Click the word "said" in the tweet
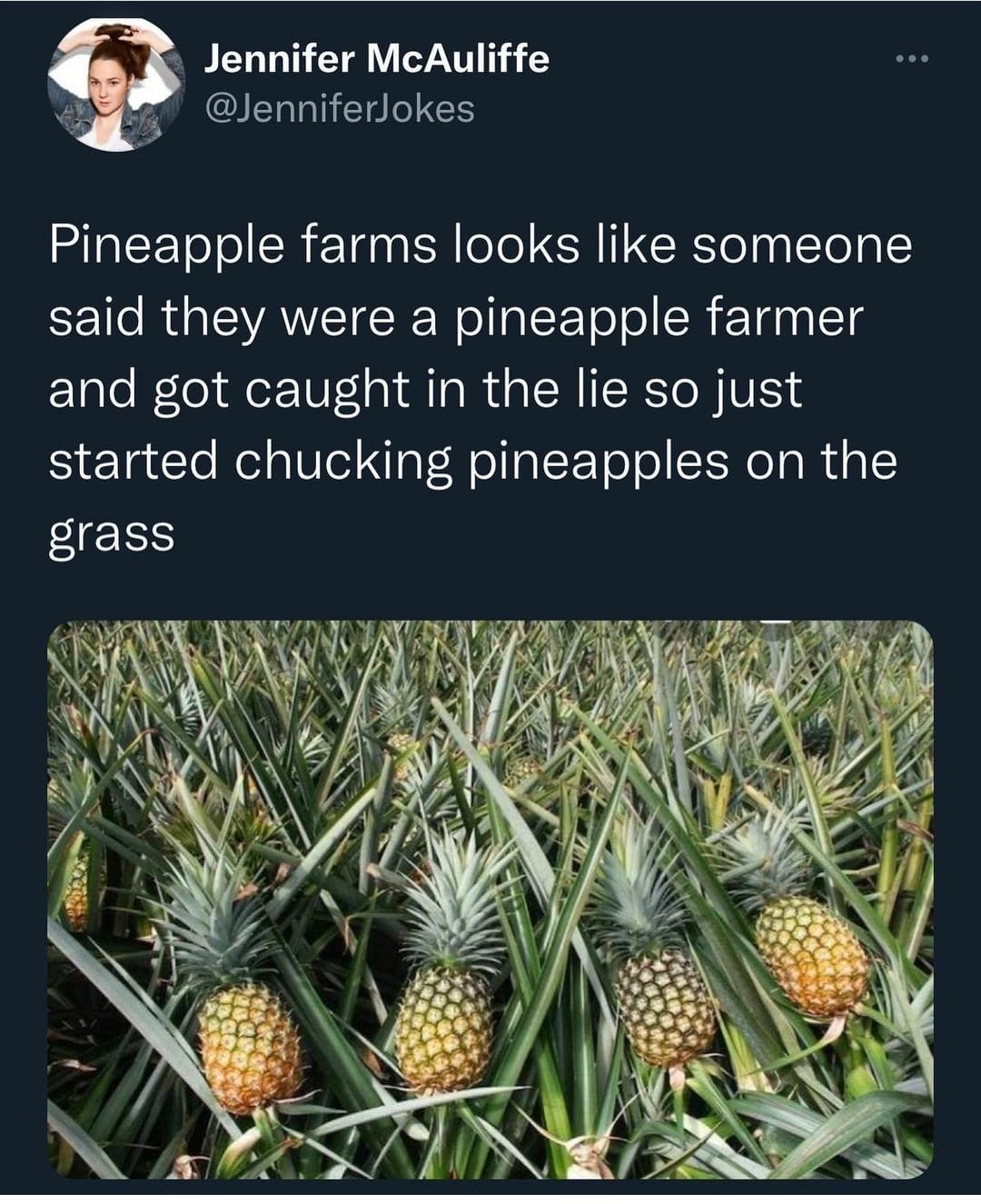The height and width of the screenshot is (1204, 981). tap(97, 318)
